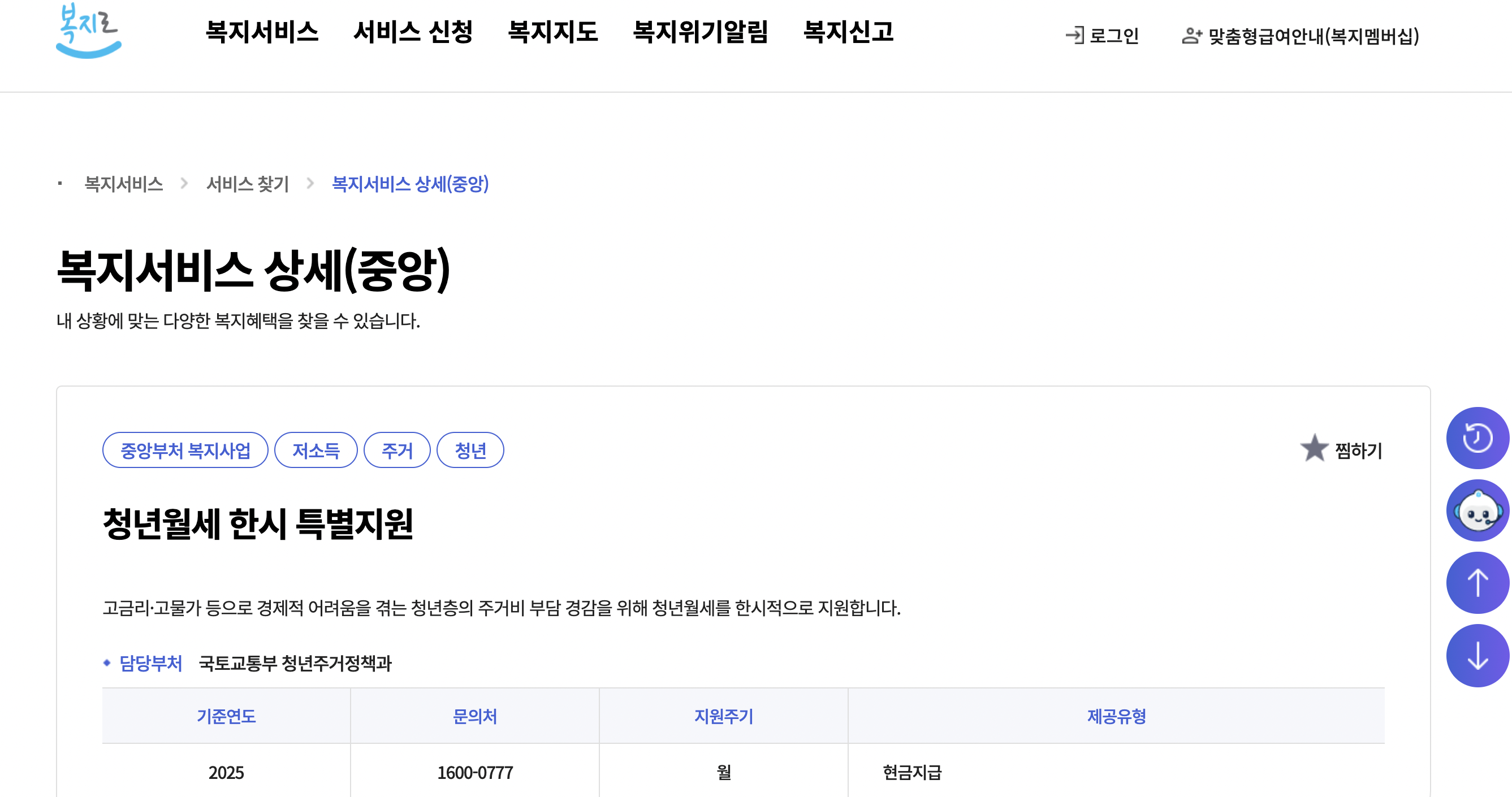
Task: Select the 저소득 tag
Action: pos(316,450)
